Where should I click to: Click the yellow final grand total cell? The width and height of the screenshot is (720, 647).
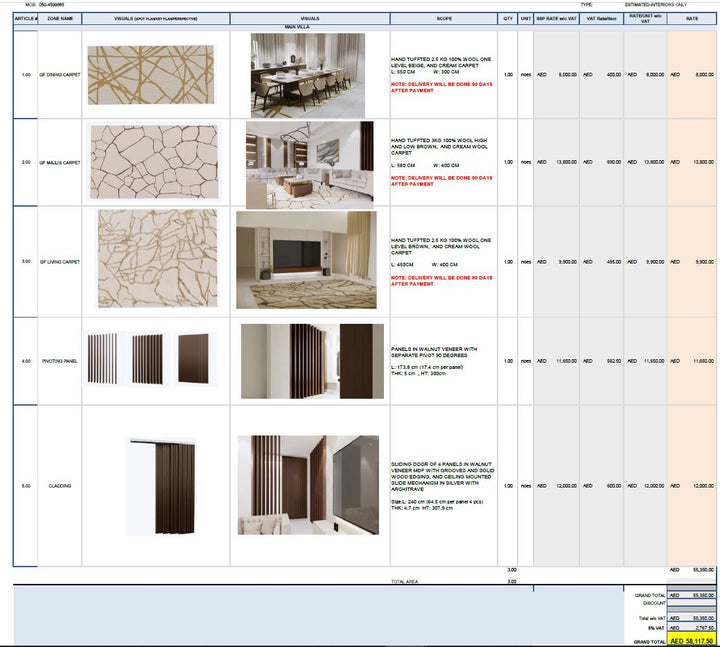pyautogui.click(x=692, y=640)
